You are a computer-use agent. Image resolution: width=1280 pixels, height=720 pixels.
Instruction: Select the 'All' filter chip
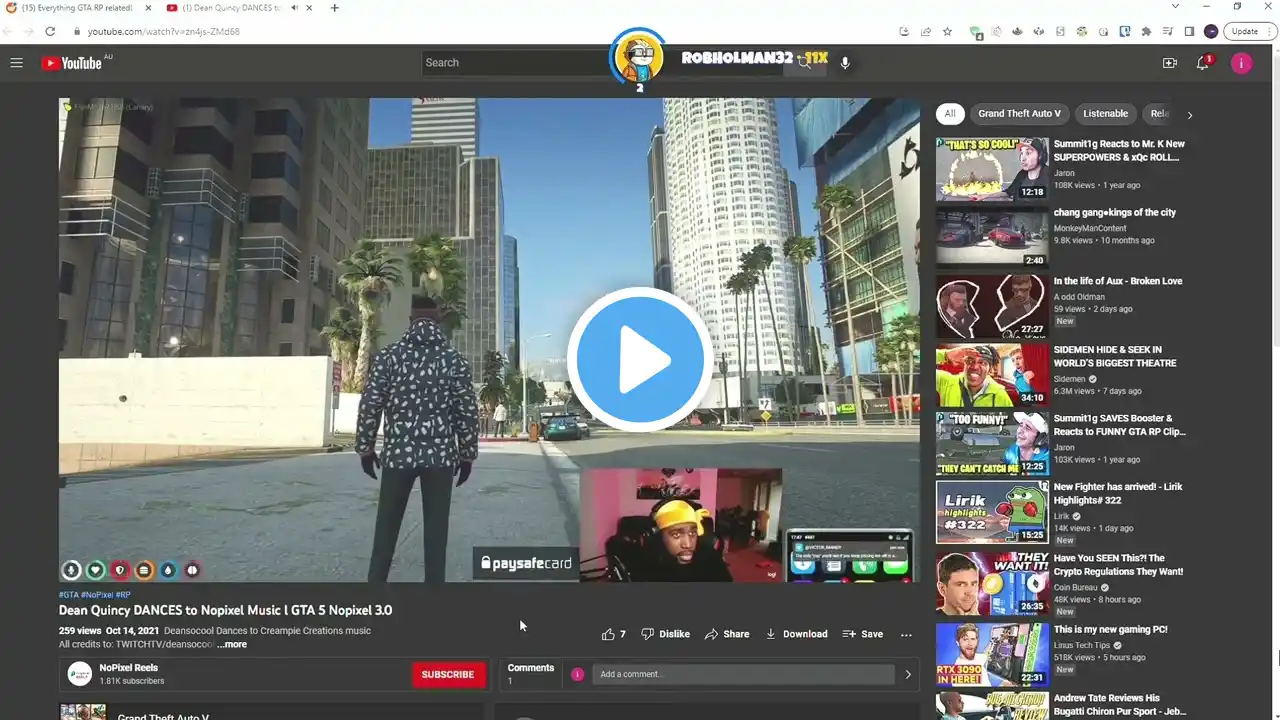tap(950, 114)
